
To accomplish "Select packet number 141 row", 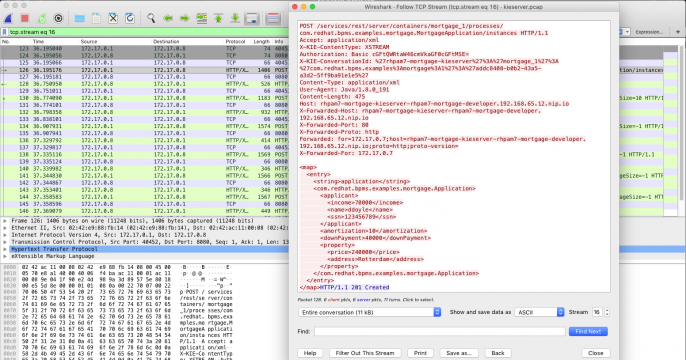I will tap(144, 175).
